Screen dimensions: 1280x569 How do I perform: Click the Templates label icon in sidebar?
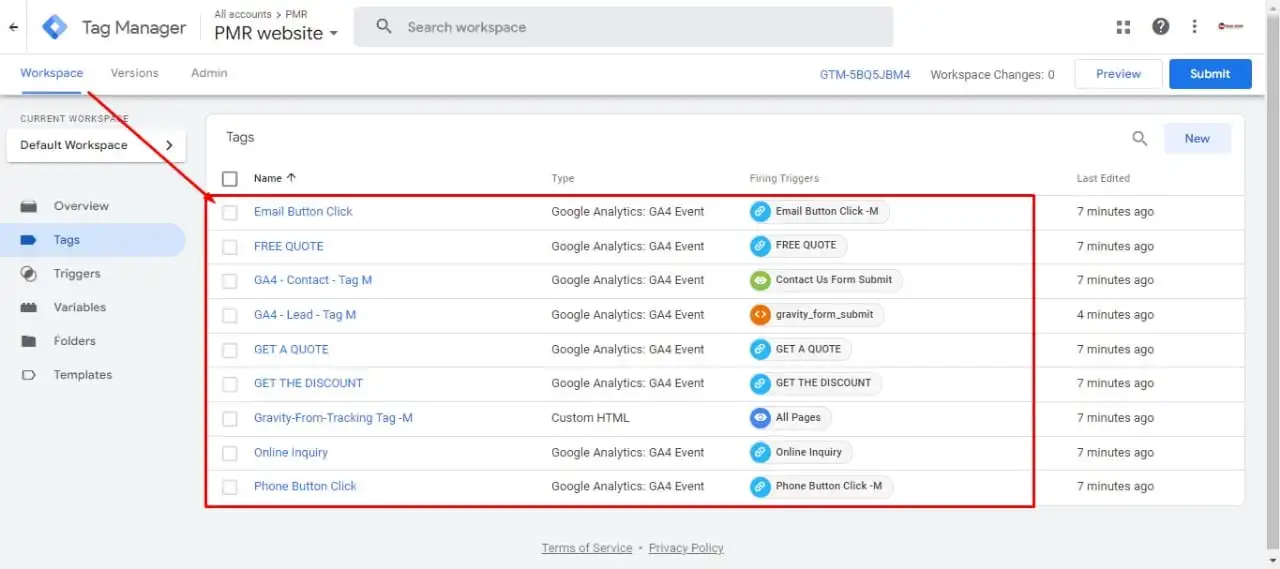tap(29, 375)
